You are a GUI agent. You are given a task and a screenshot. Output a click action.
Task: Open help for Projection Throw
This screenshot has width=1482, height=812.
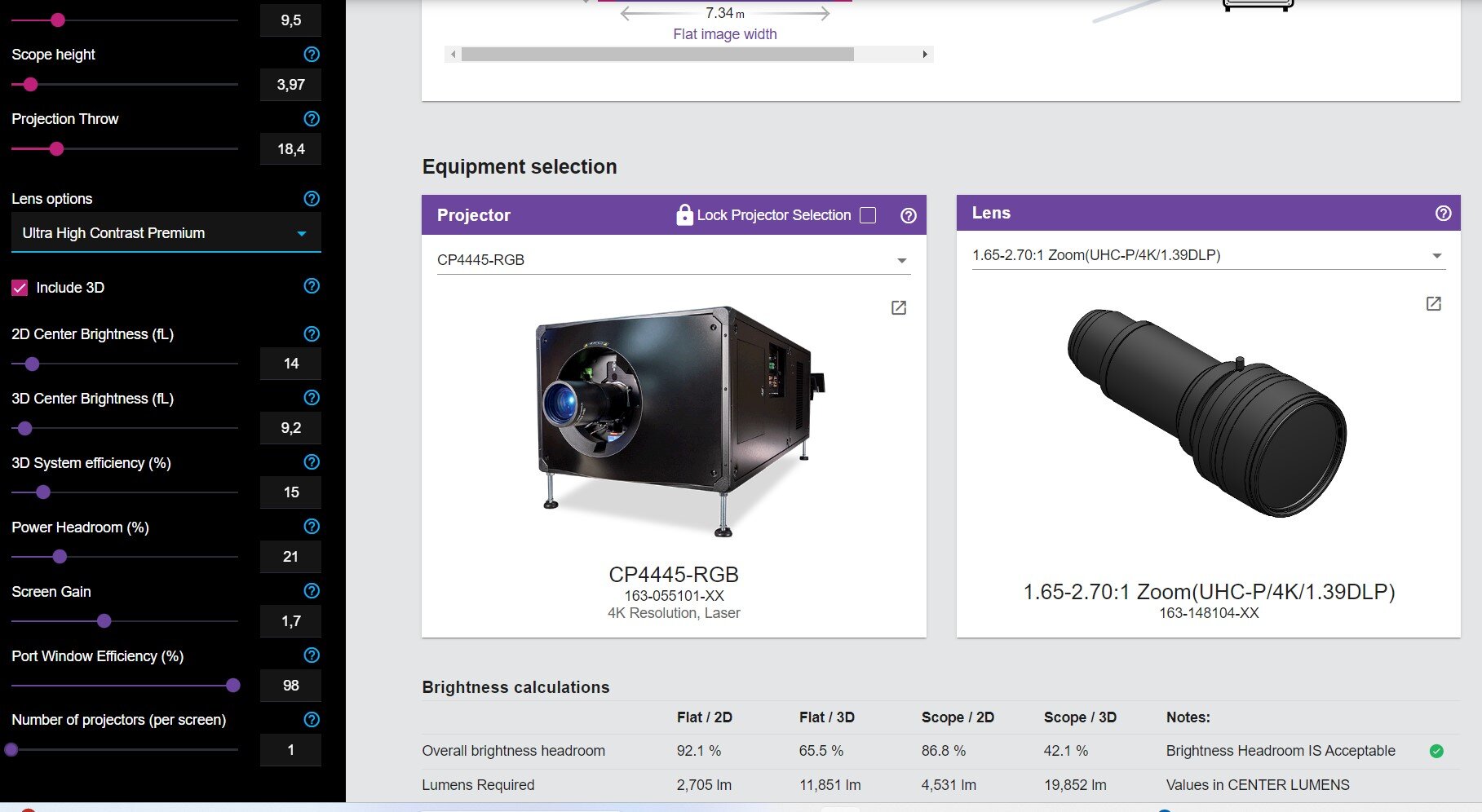tap(311, 119)
